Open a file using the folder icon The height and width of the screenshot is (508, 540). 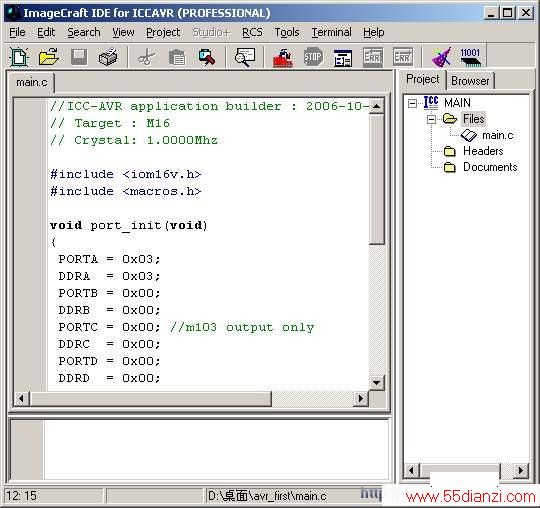coord(49,57)
